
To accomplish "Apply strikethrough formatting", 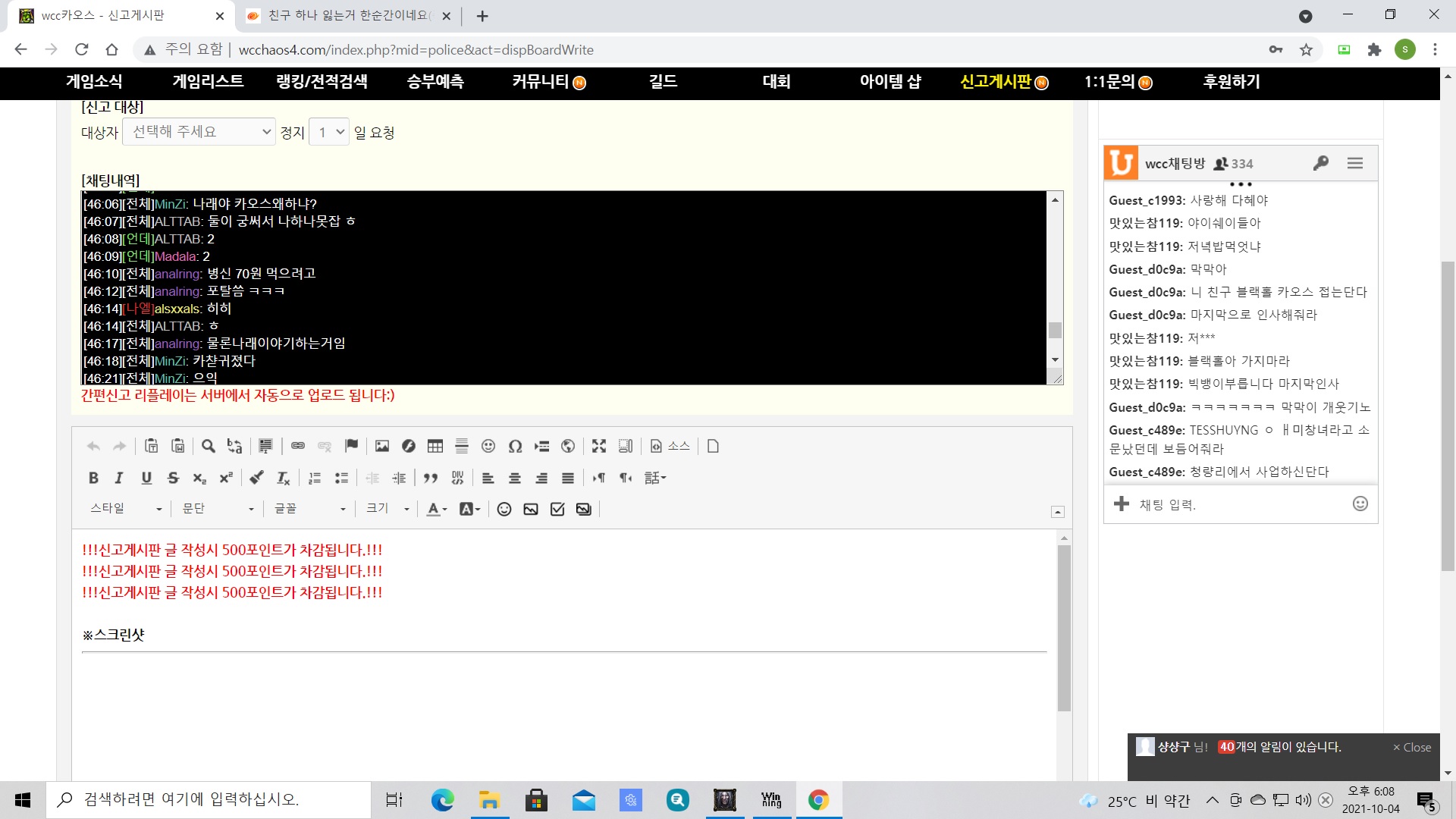I will tap(173, 478).
